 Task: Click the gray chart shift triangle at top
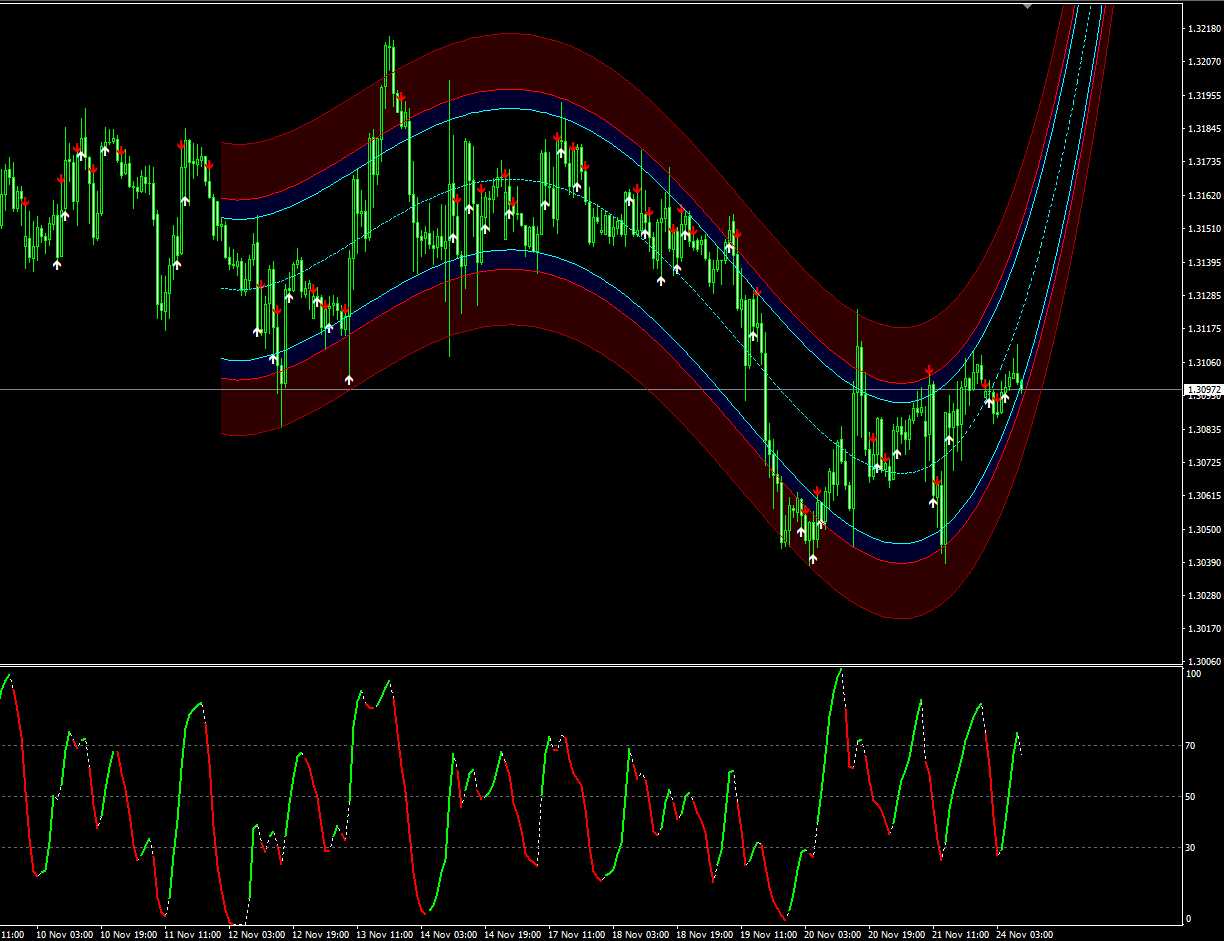tap(1028, 5)
